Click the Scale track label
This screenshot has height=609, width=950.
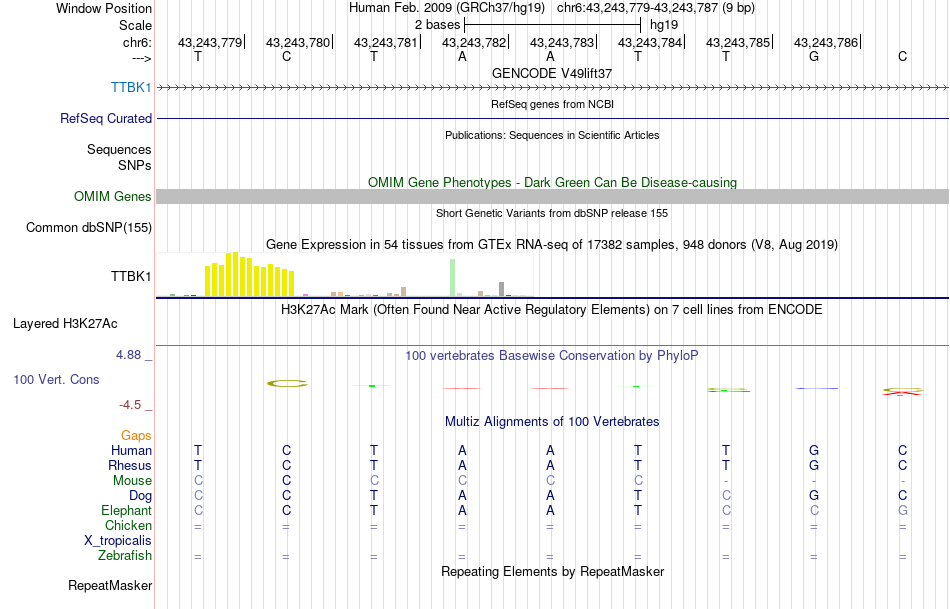[135, 25]
